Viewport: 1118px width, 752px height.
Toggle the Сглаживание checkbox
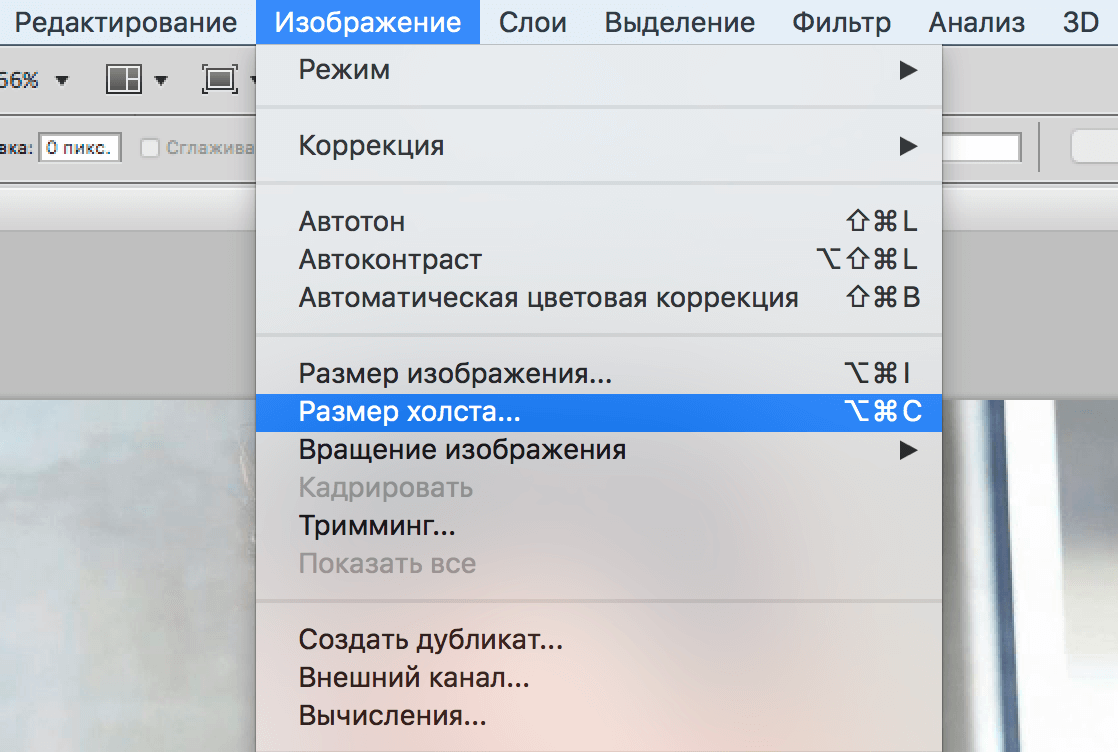coord(148,146)
